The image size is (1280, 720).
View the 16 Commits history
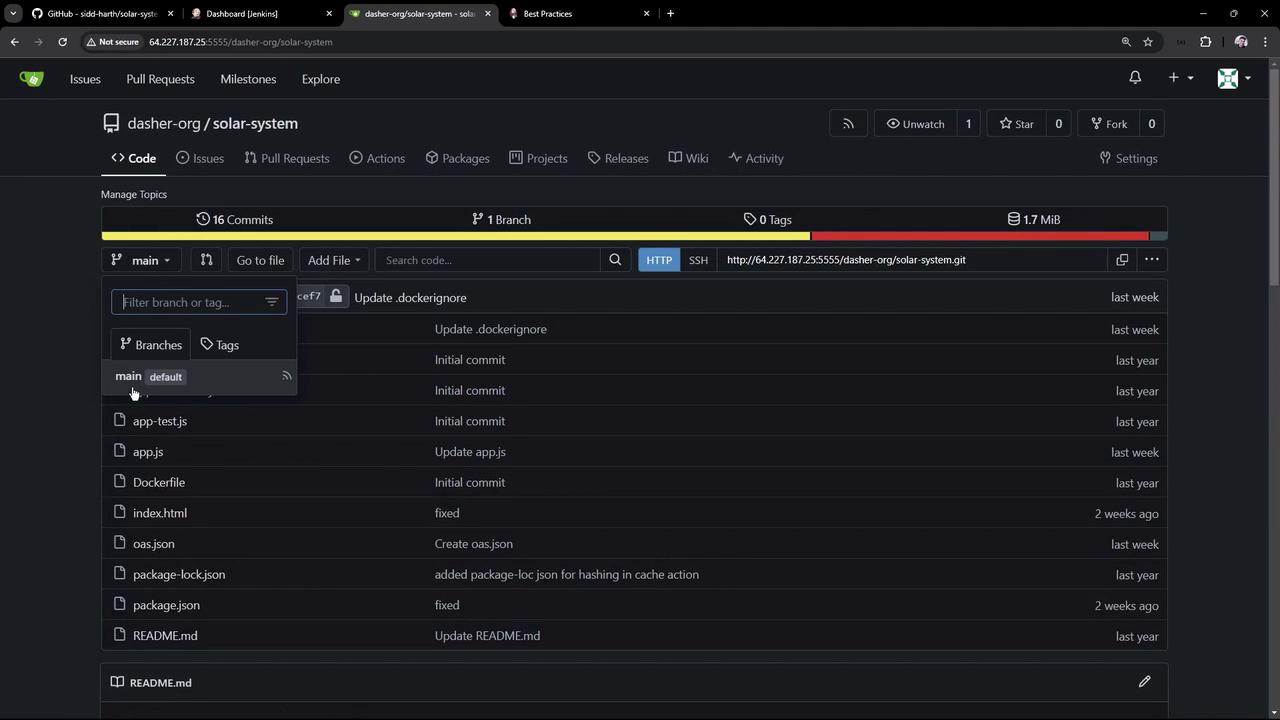(235, 219)
